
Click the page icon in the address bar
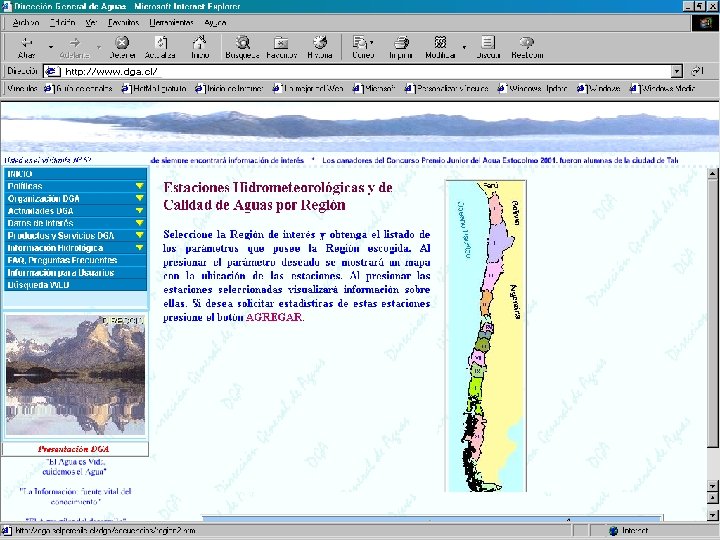(52, 71)
